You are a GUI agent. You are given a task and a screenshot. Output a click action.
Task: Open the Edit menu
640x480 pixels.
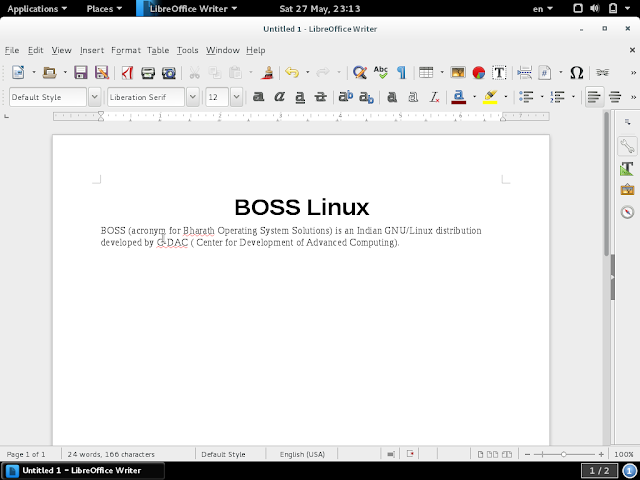coord(36,50)
